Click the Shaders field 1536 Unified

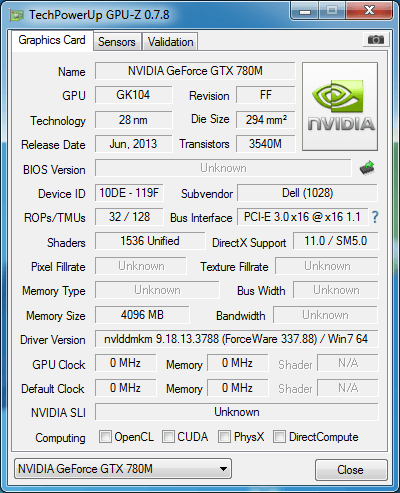pos(150,241)
